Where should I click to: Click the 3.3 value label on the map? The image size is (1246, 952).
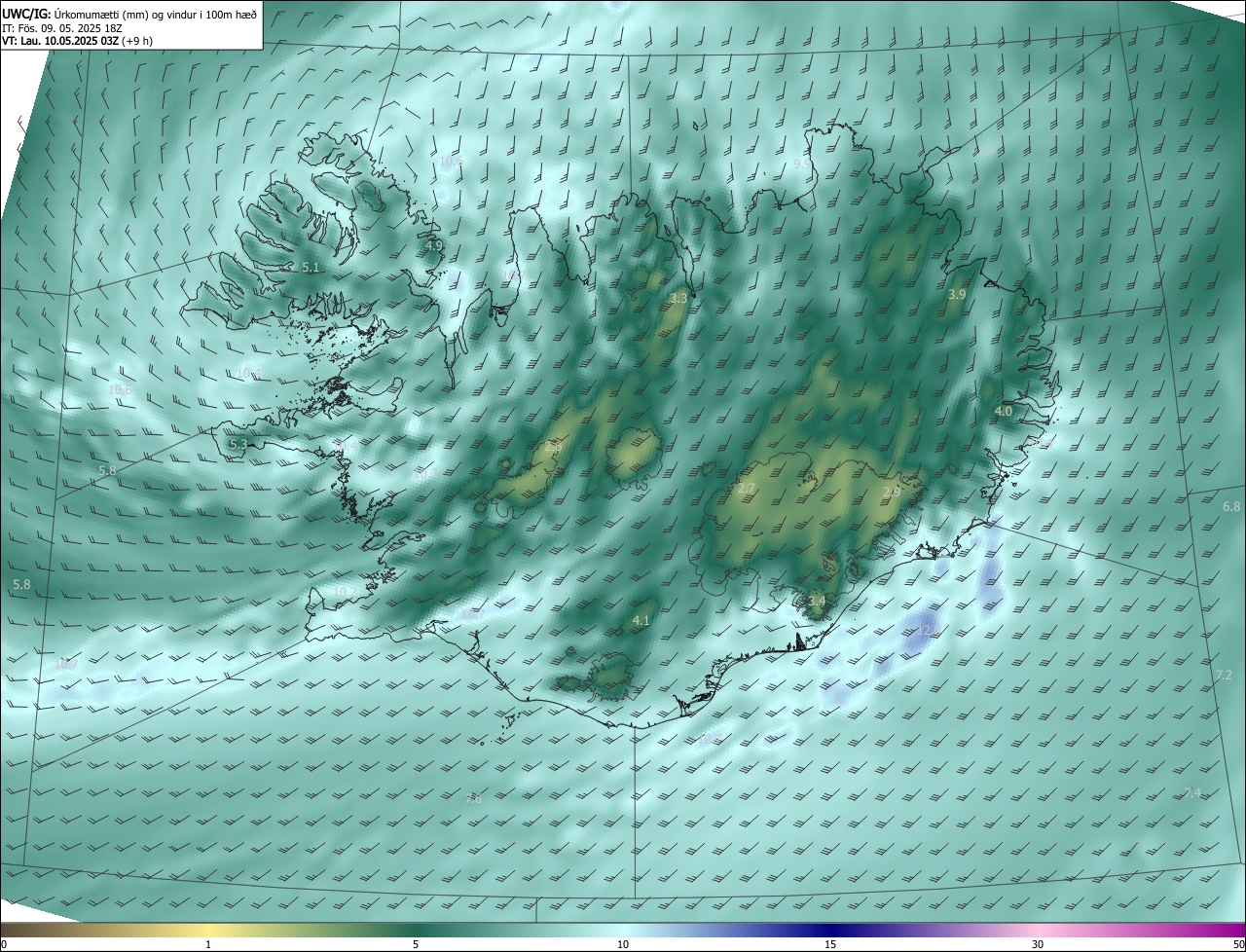pos(679,299)
